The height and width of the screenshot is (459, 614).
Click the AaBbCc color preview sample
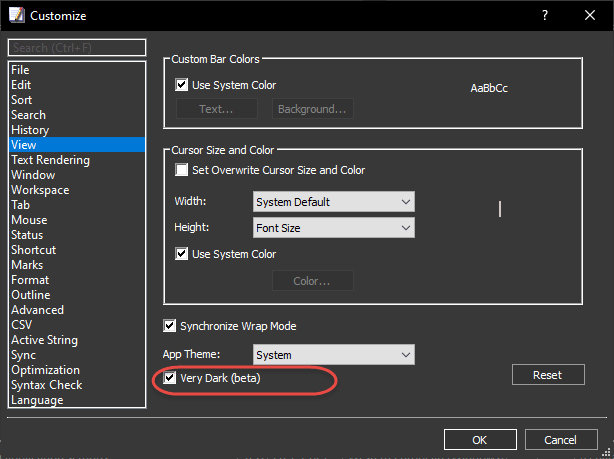click(489, 88)
